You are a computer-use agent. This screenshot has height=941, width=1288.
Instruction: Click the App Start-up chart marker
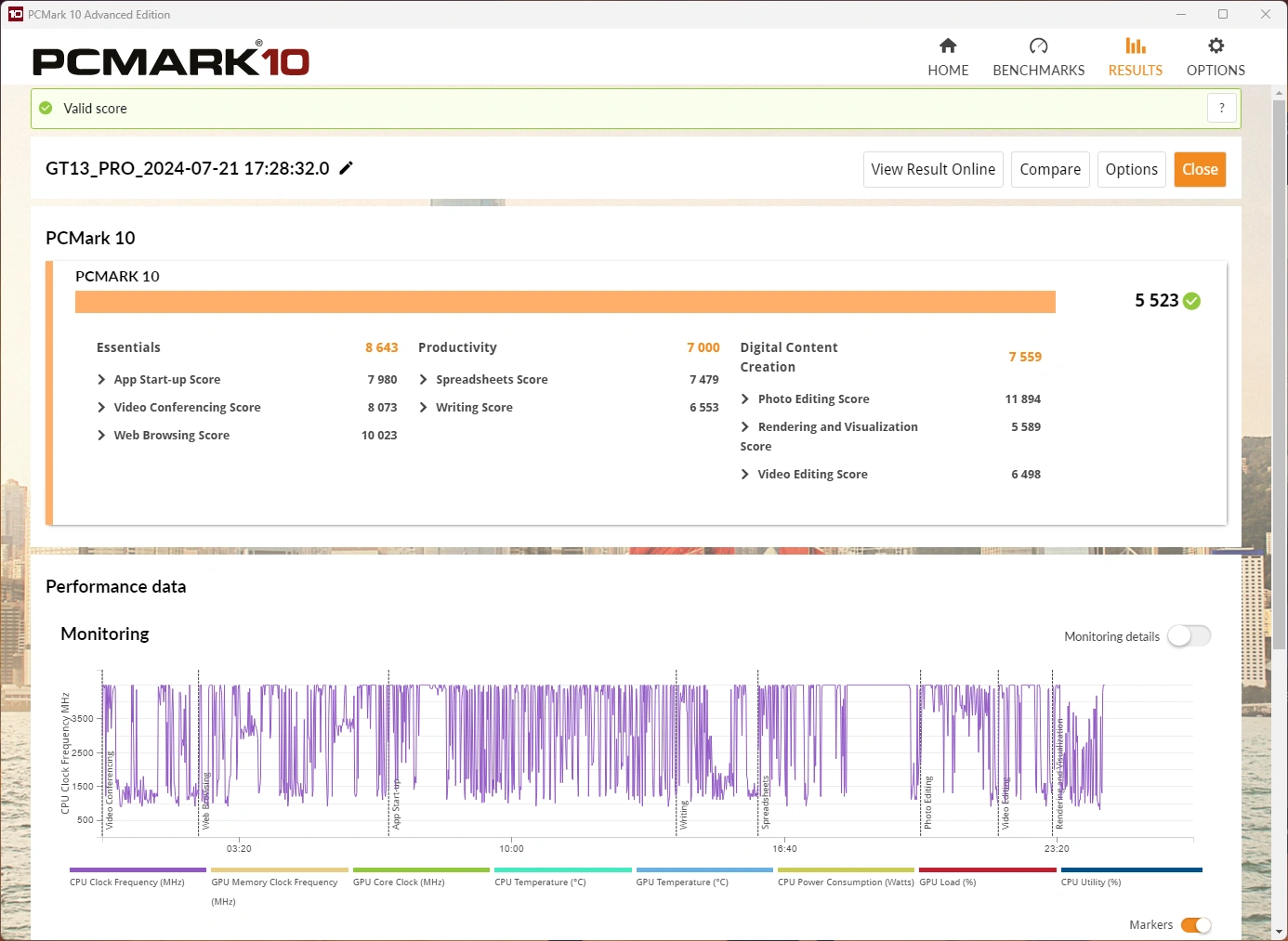[x=396, y=804]
